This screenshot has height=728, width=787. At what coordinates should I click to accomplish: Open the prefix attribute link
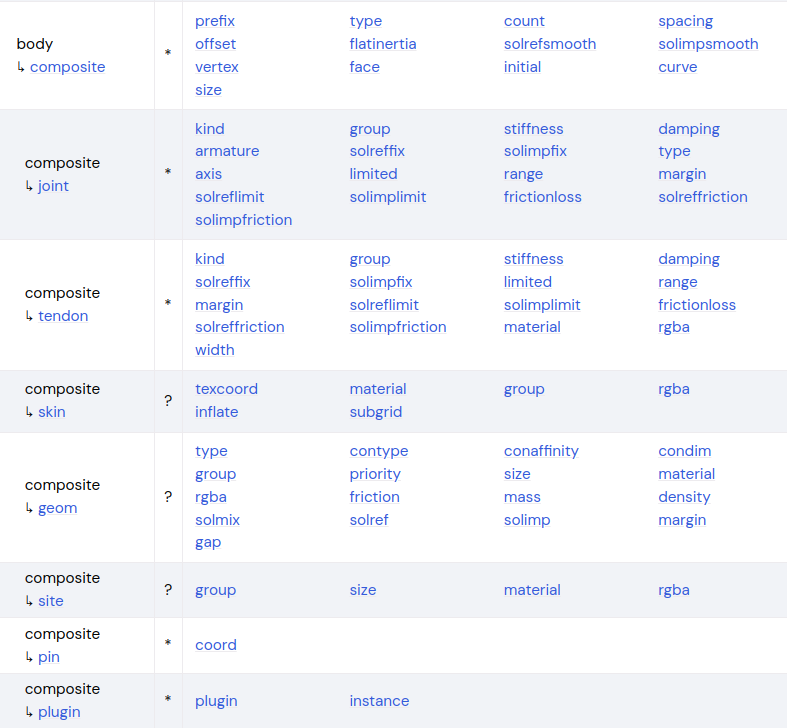coord(215,21)
